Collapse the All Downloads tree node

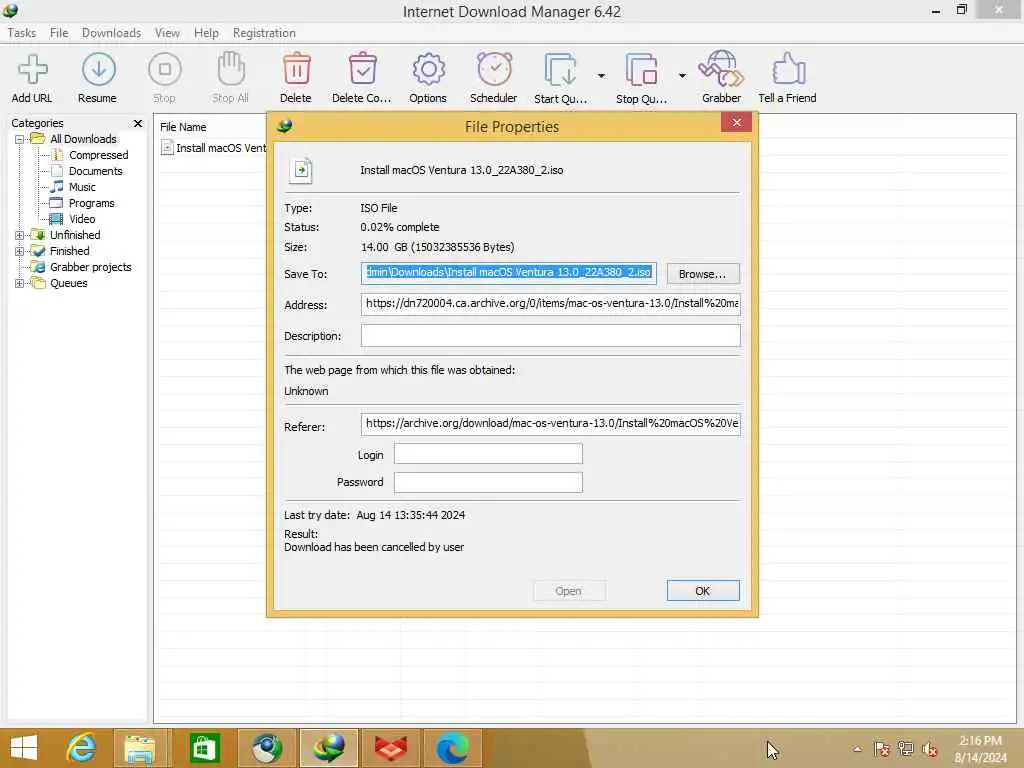point(20,139)
